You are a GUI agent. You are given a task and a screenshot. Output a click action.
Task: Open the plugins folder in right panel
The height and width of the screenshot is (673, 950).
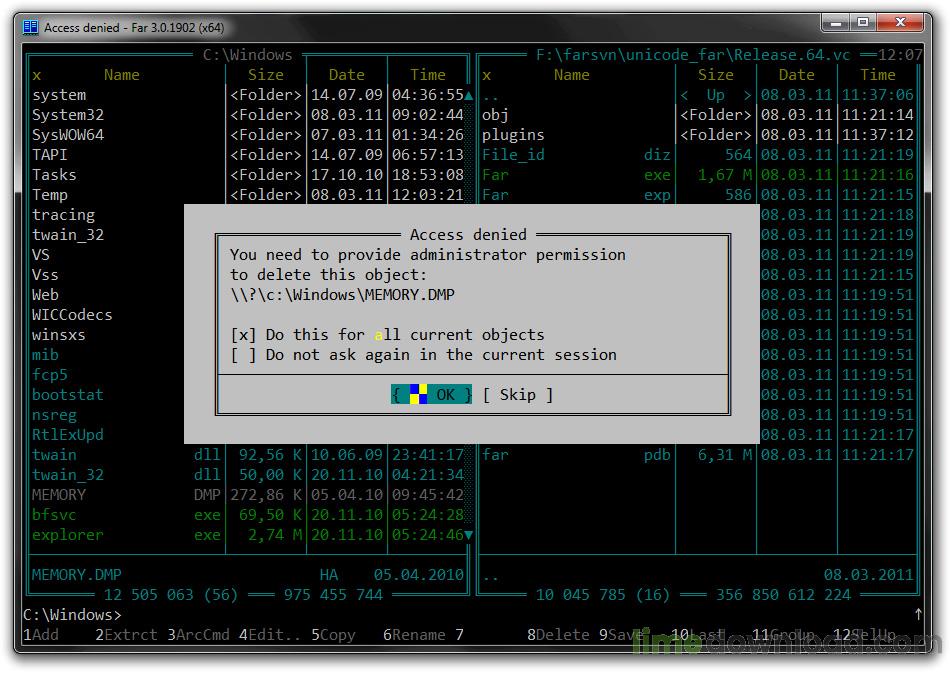[513, 135]
